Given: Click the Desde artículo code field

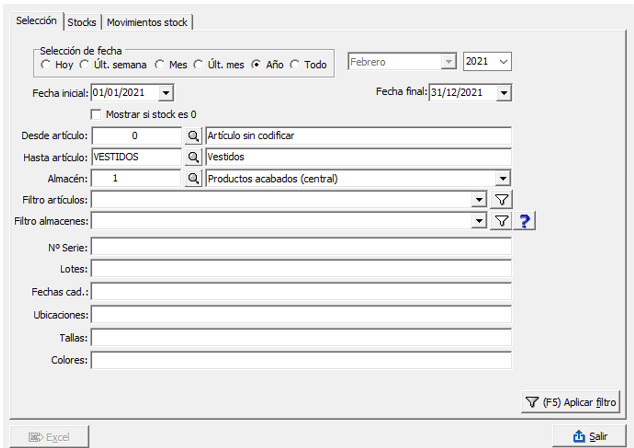Looking at the screenshot, I should pyautogui.click(x=136, y=136).
